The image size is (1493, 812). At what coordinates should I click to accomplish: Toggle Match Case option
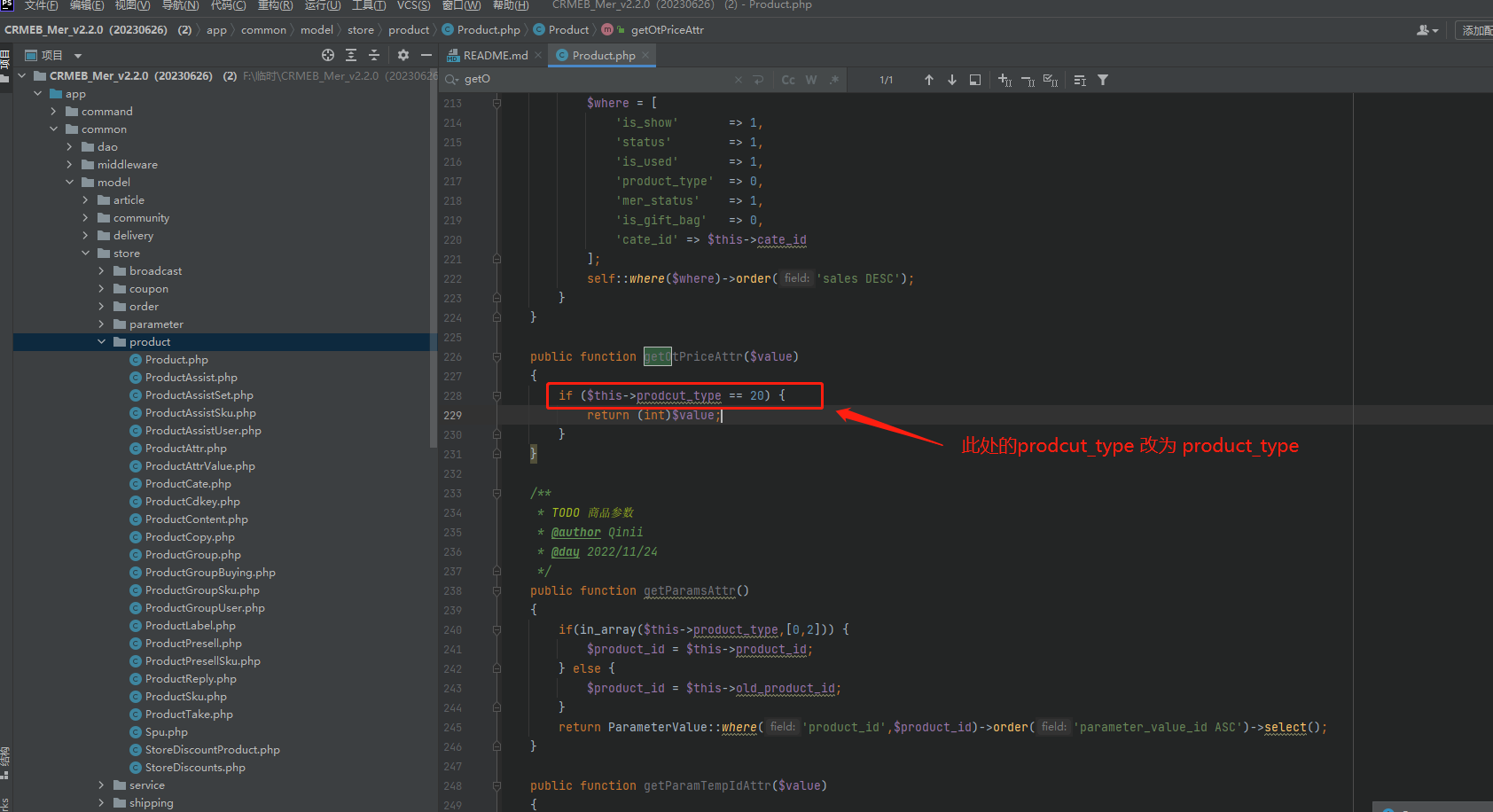coord(788,80)
